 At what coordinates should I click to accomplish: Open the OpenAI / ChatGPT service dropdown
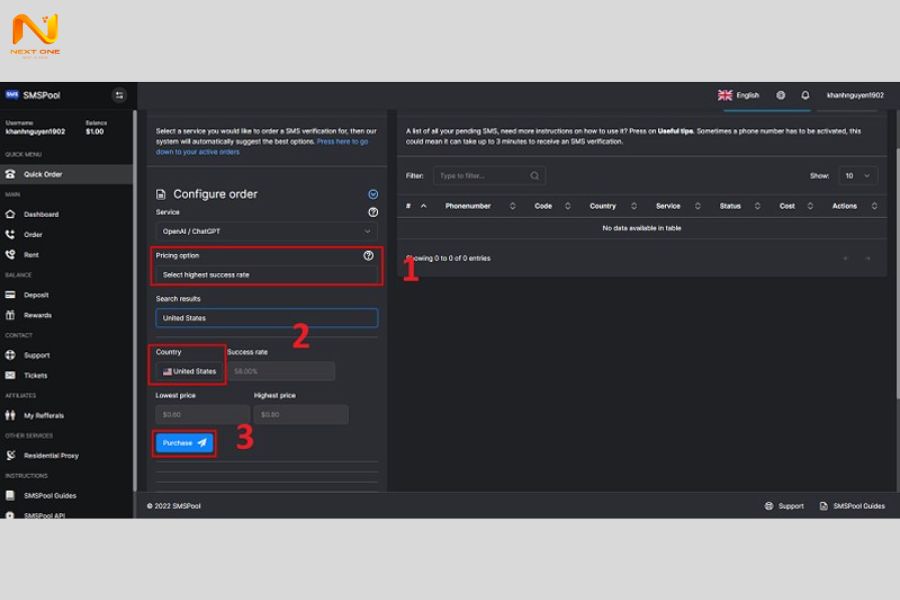(x=266, y=231)
